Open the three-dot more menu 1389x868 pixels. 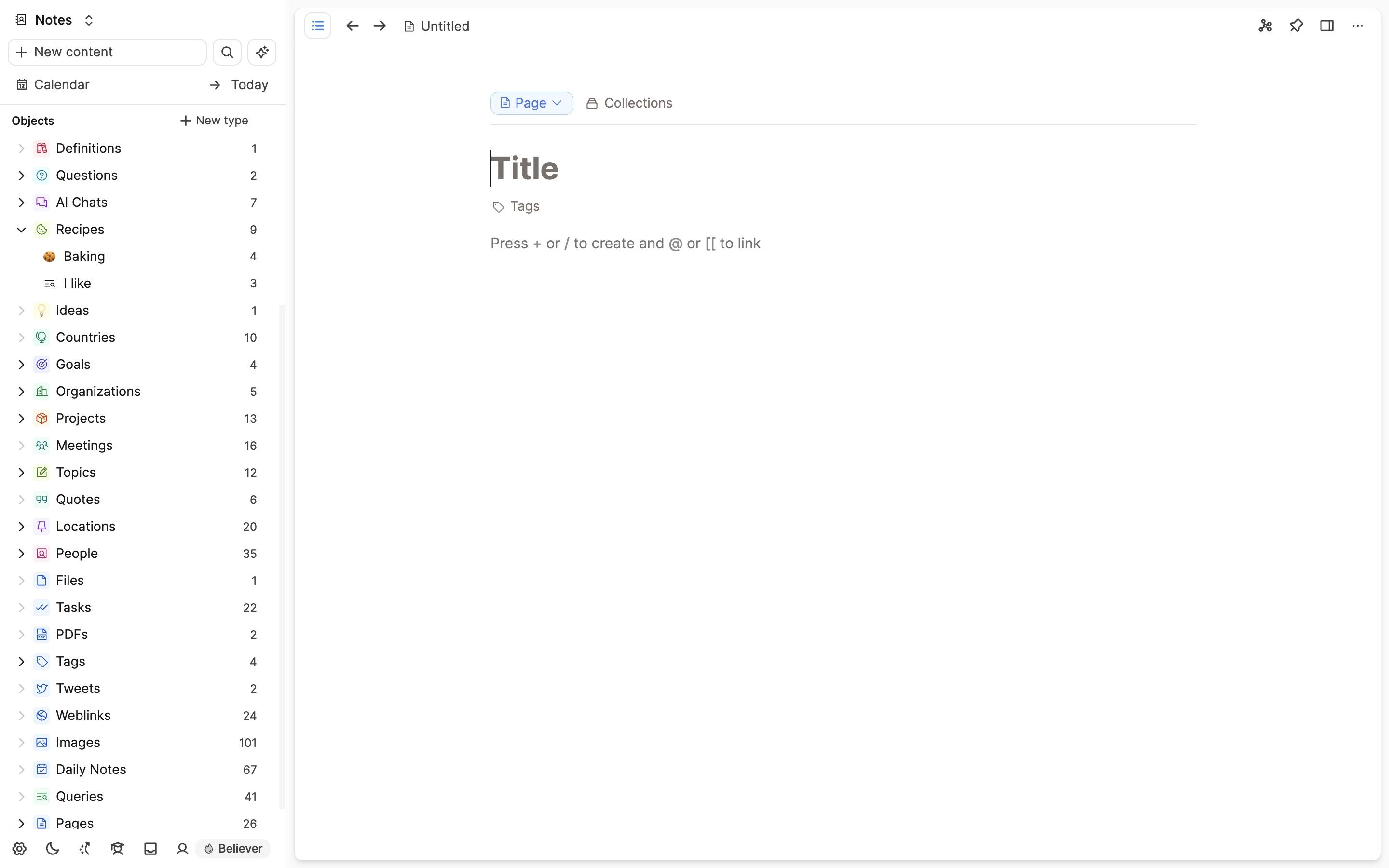(x=1358, y=26)
